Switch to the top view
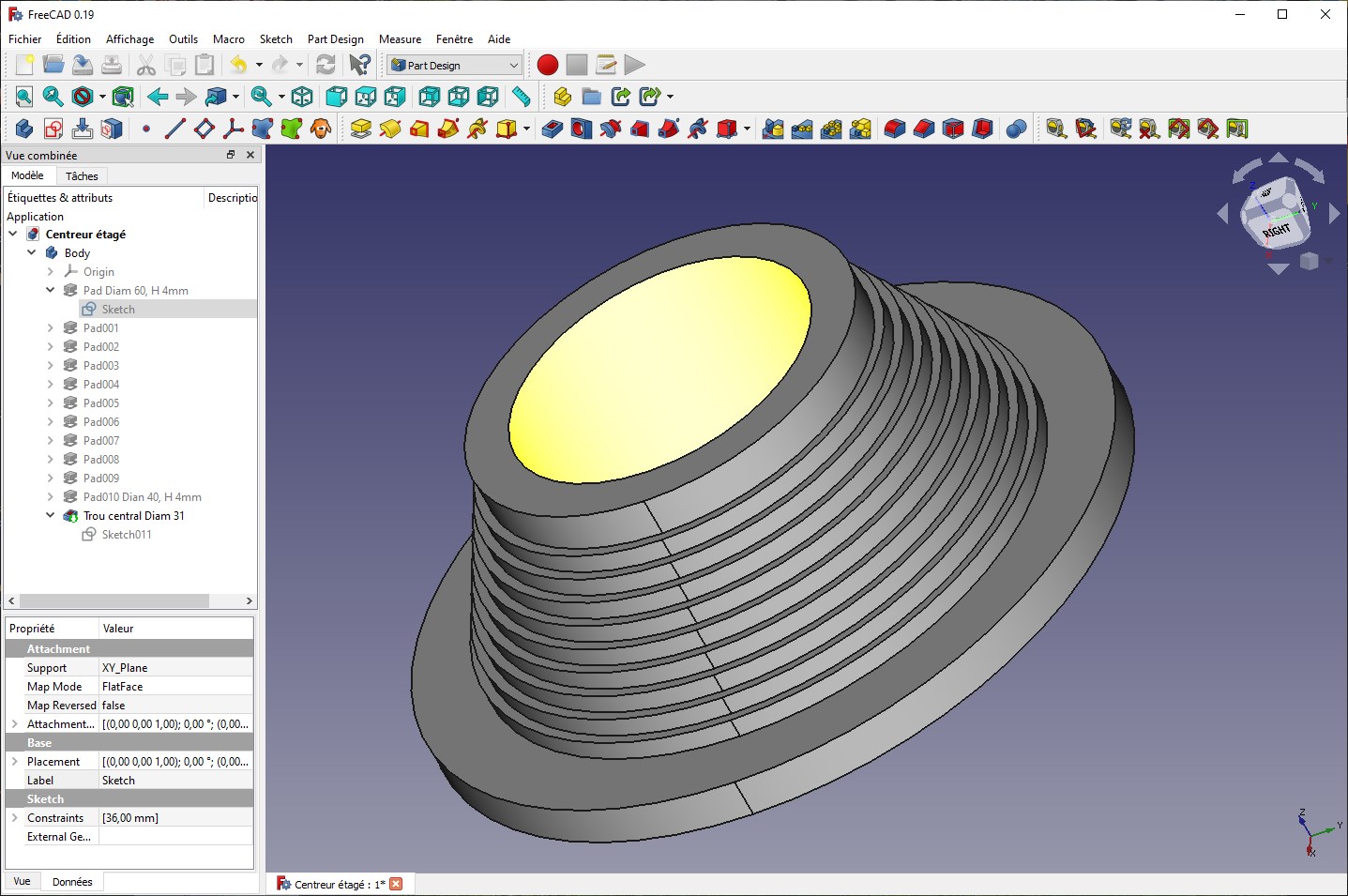 (366, 97)
